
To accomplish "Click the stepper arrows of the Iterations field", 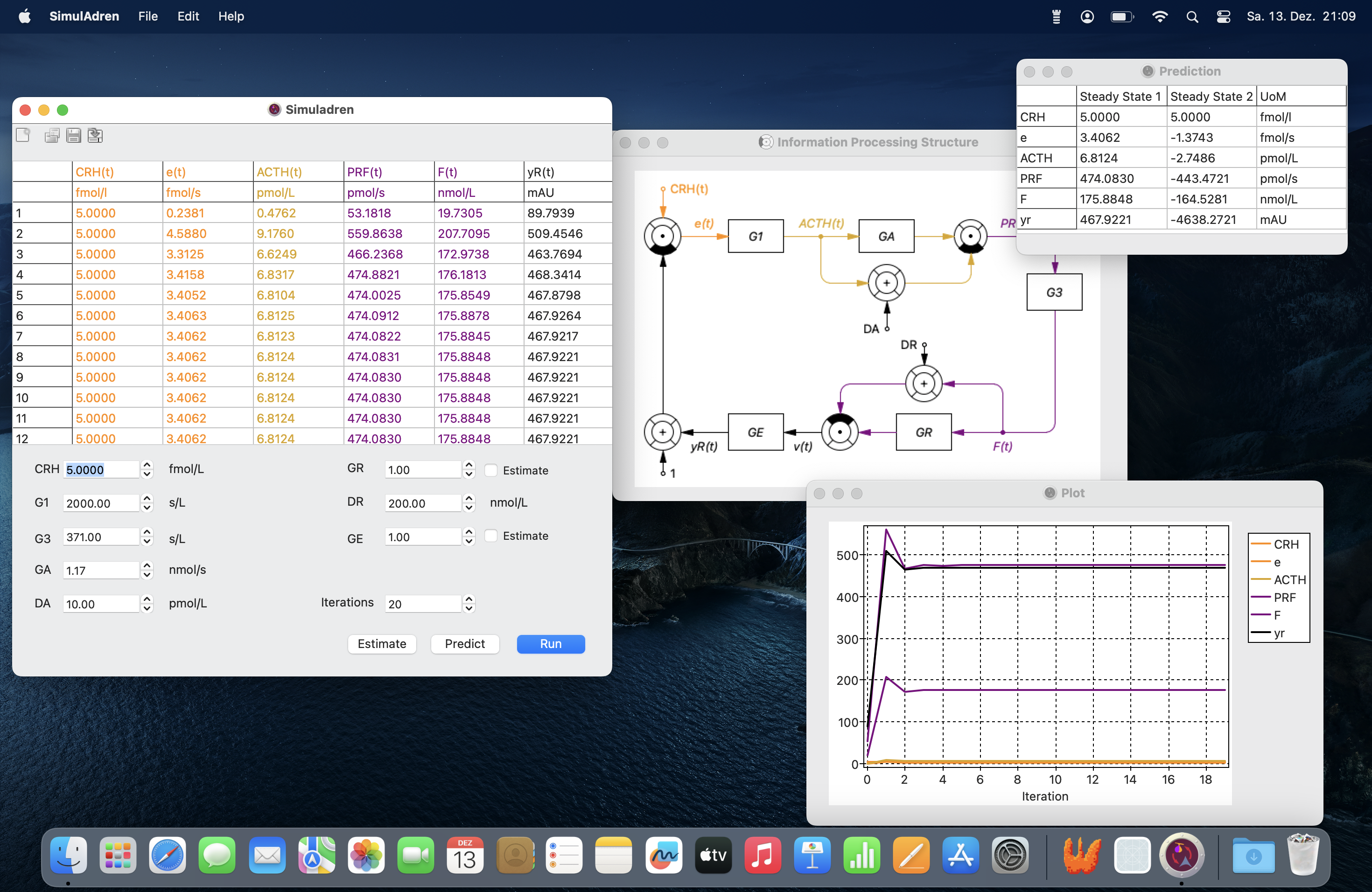I will point(469,603).
